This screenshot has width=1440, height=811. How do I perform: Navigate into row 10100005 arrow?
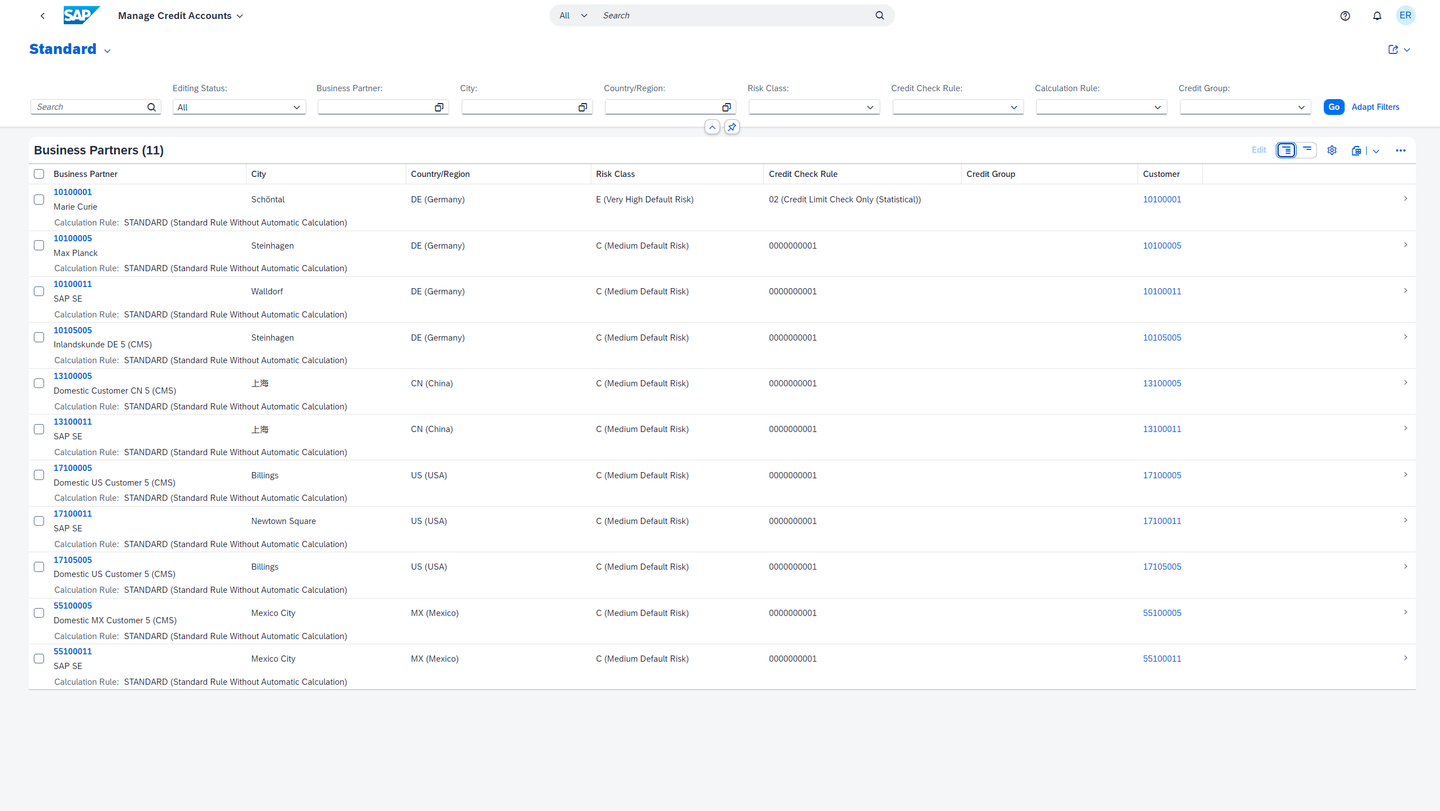pos(1405,245)
